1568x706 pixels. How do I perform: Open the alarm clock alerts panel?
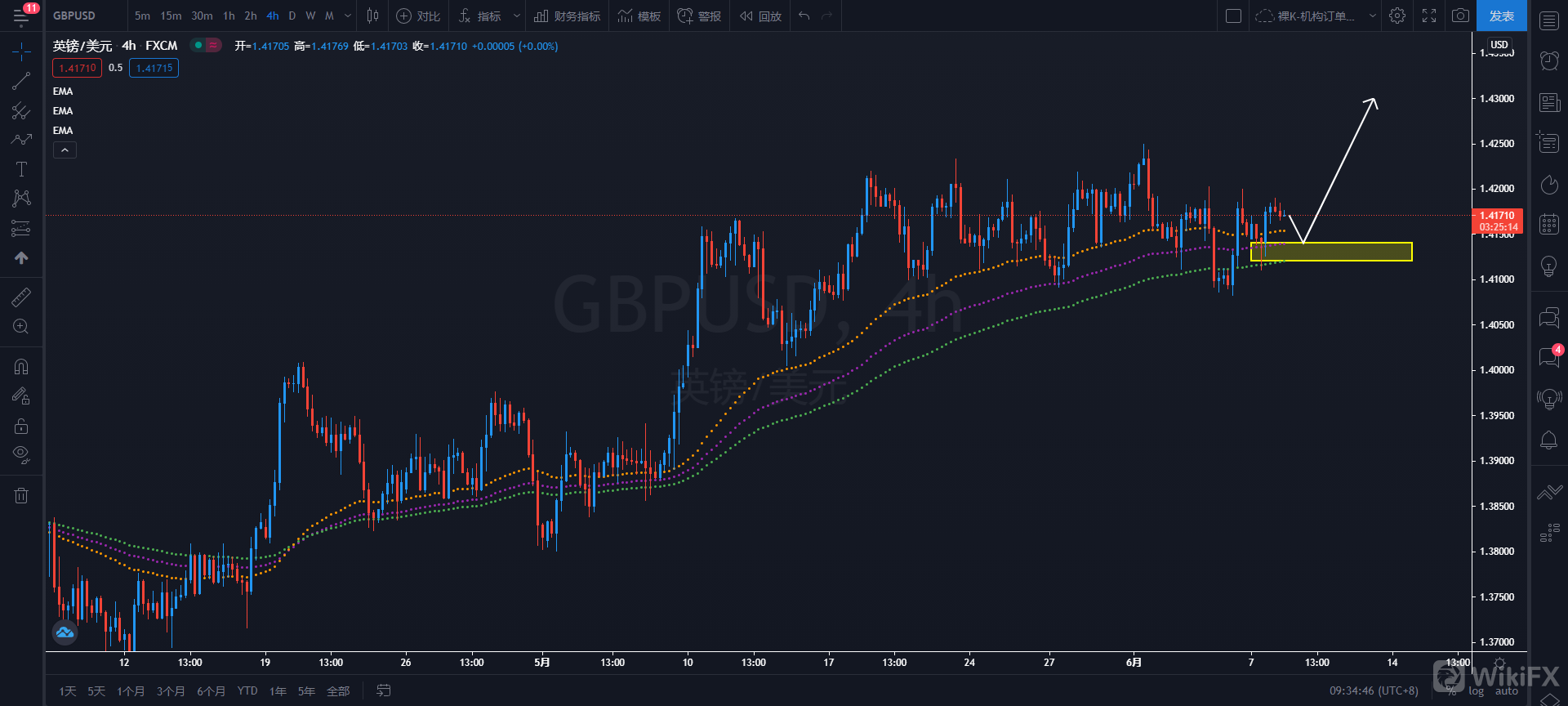coord(1548,60)
